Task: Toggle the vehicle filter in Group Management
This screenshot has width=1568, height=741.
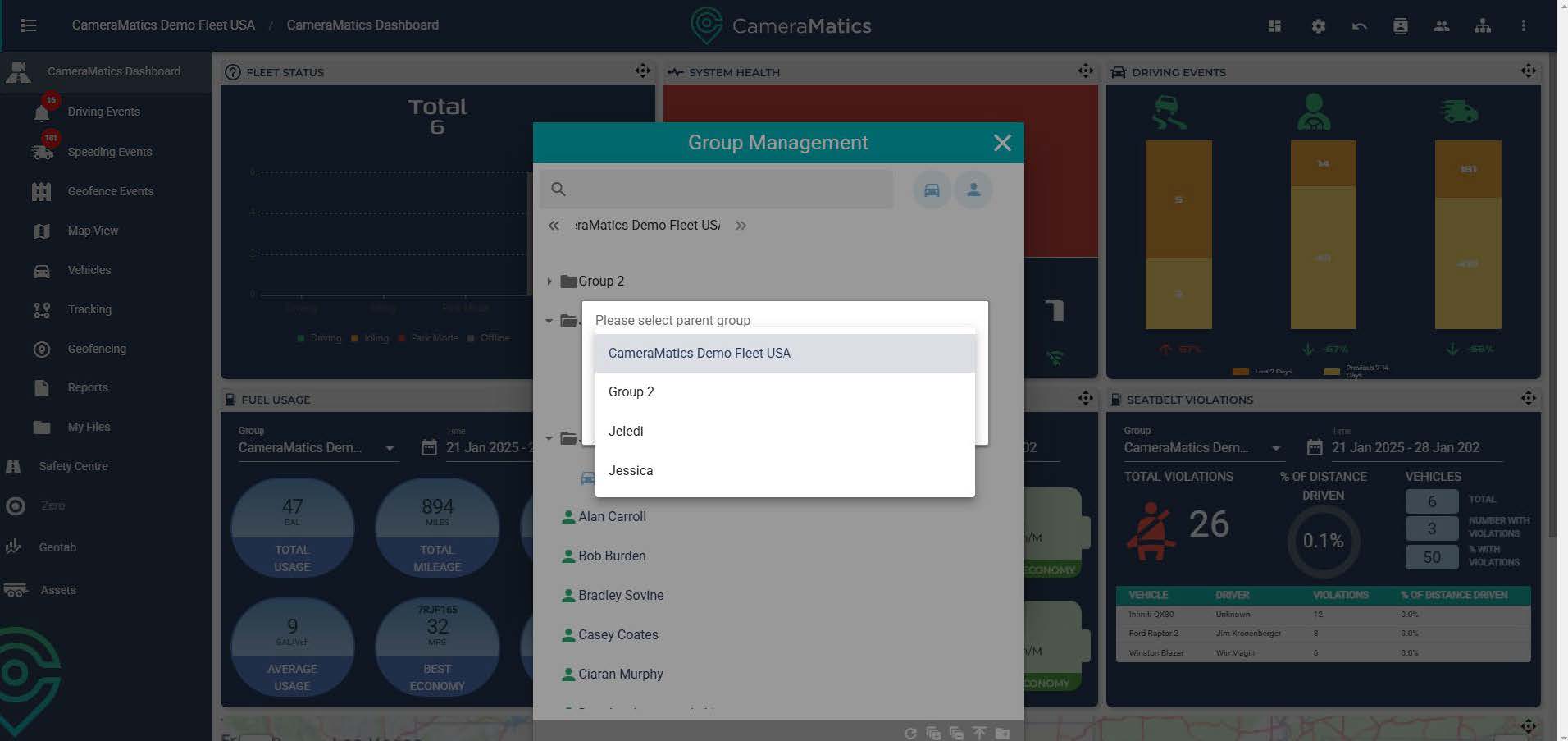Action: coord(932,190)
